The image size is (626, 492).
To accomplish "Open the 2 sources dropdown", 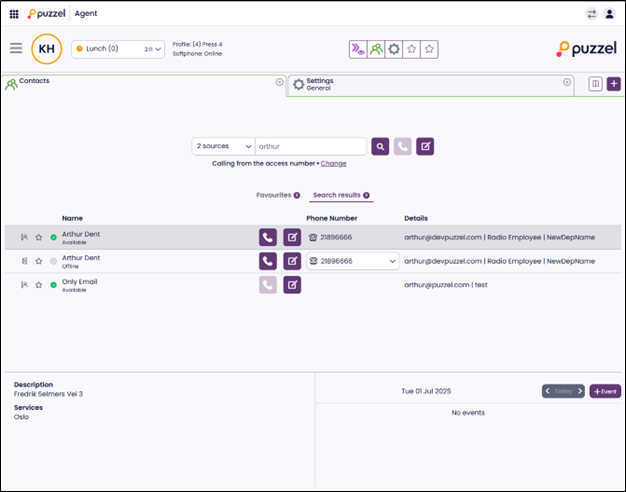I will [x=224, y=147].
